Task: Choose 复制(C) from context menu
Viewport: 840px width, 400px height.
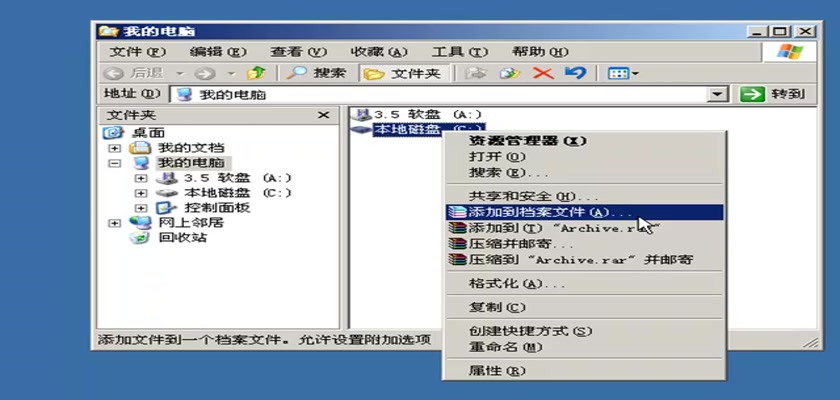Action: [584, 307]
